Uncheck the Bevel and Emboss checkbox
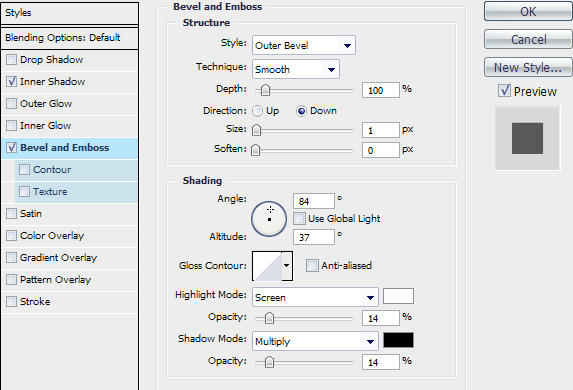Viewport: 573px width, 390px height. [x=12, y=147]
